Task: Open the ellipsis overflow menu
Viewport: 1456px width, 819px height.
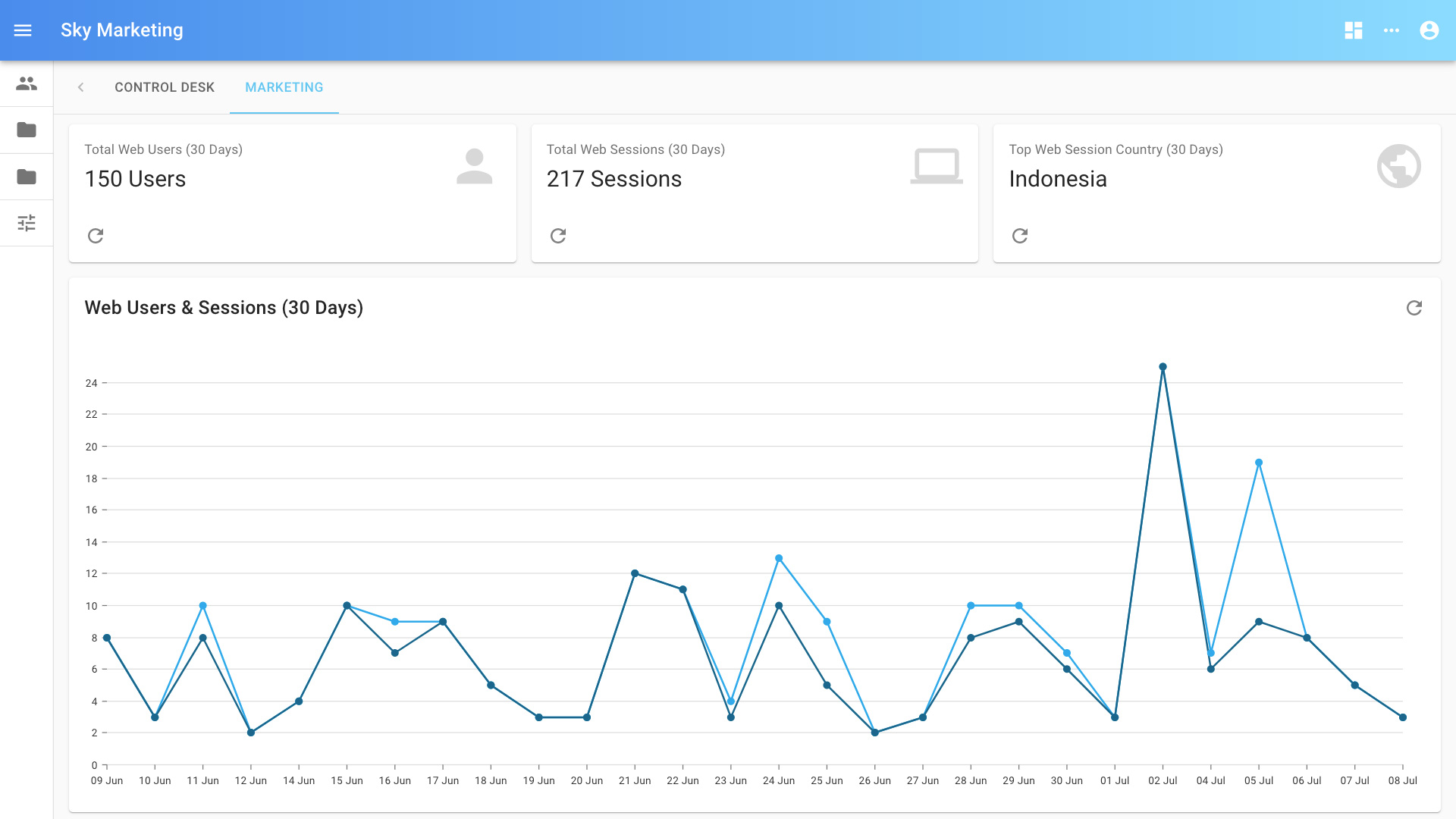Action: click(x=1392, y=30)
